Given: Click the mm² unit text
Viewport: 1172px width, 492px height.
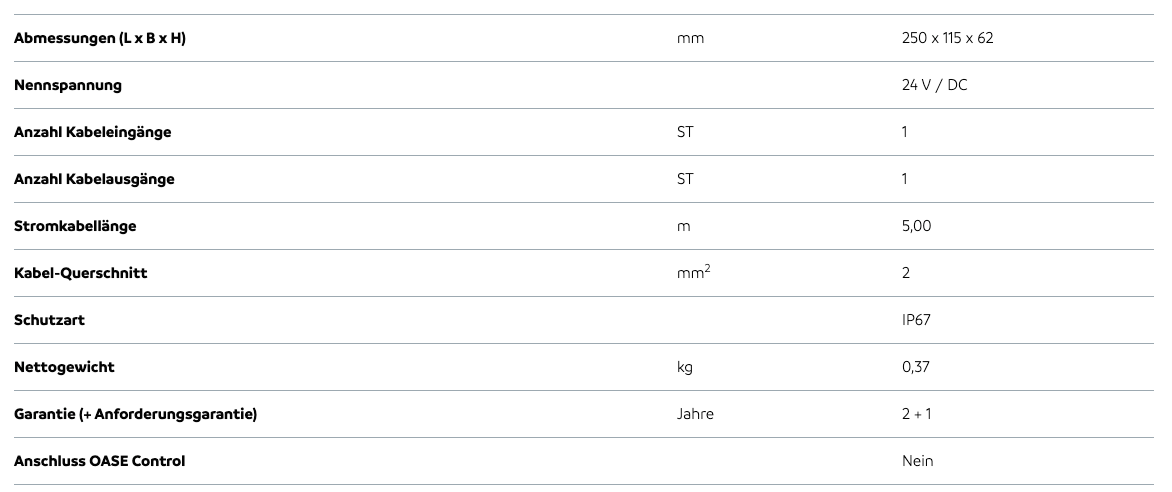Looking at the screenshot, I should (693, 272).
